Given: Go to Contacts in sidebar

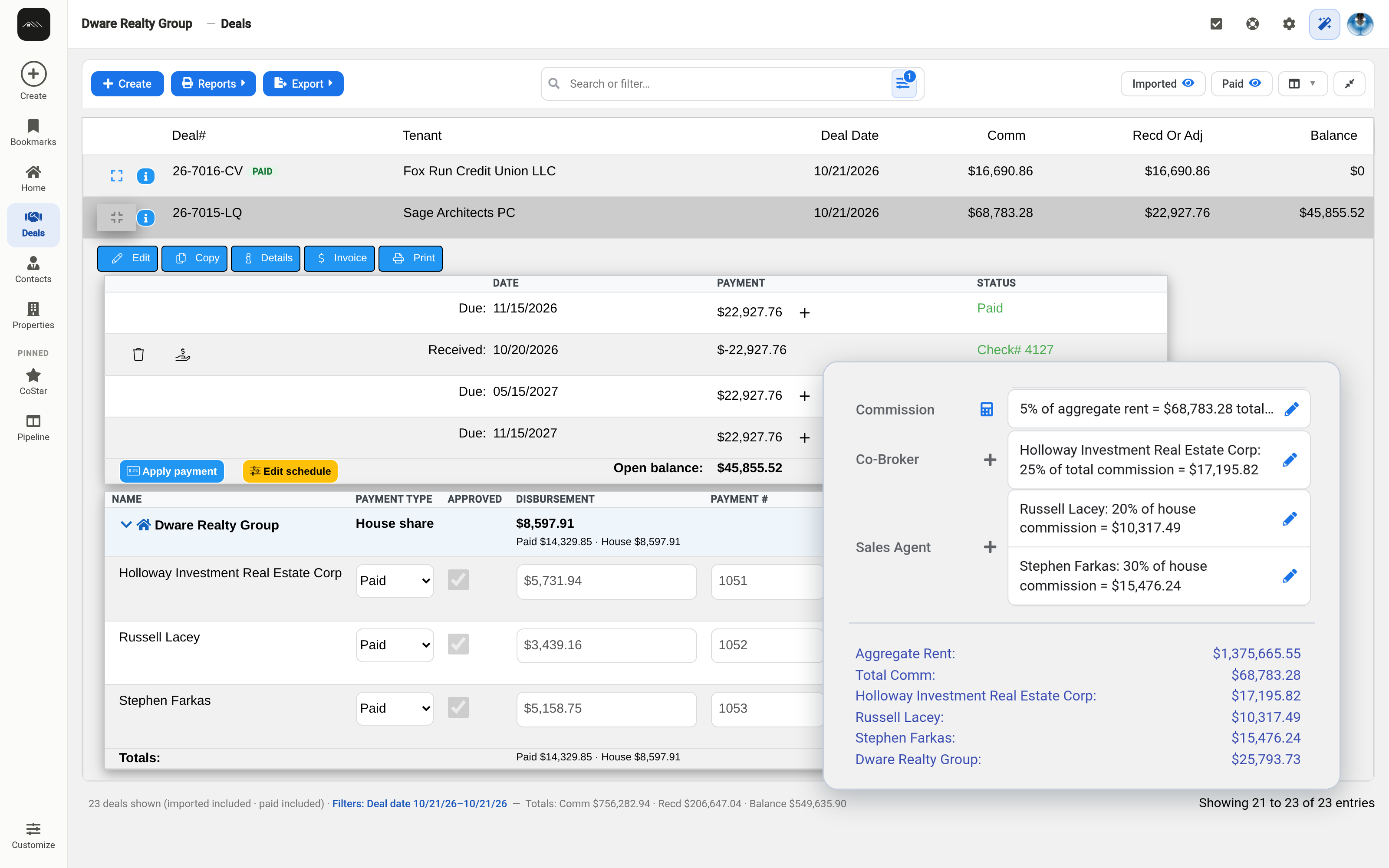Looking at the screenshot, I should (33, 270).
